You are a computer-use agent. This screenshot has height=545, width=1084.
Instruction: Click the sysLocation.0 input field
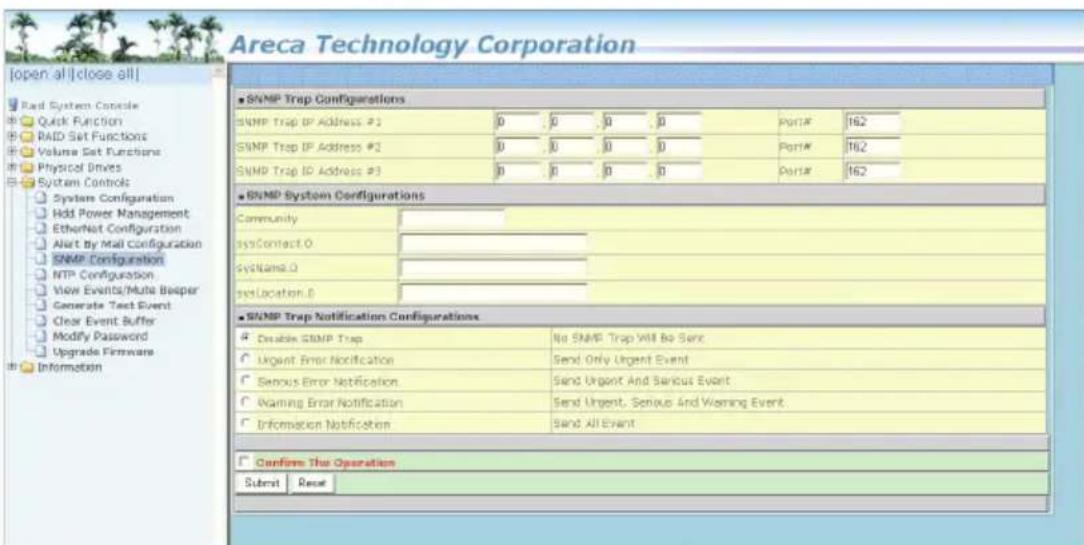(493, 292)
